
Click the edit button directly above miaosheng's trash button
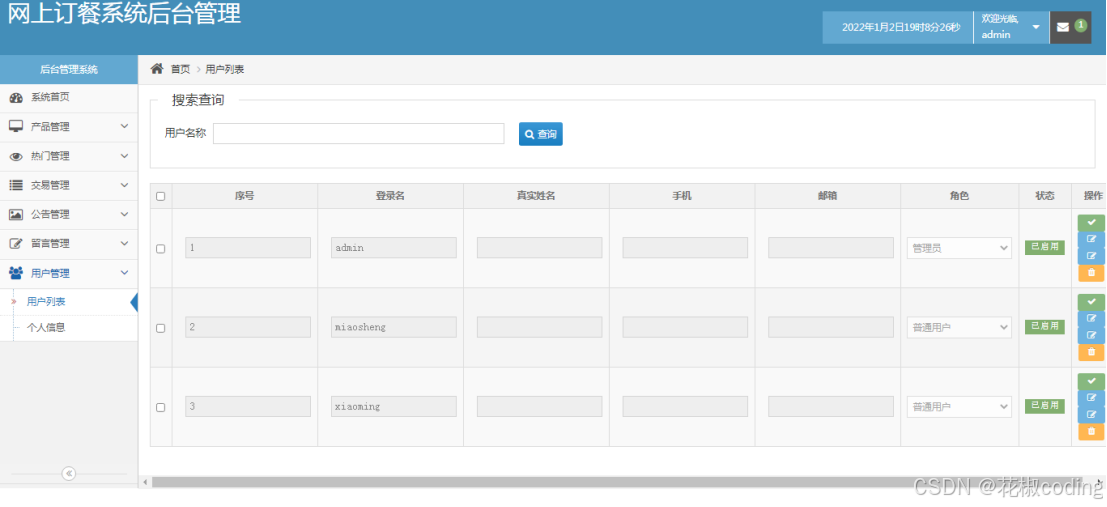coord(1091,335)
